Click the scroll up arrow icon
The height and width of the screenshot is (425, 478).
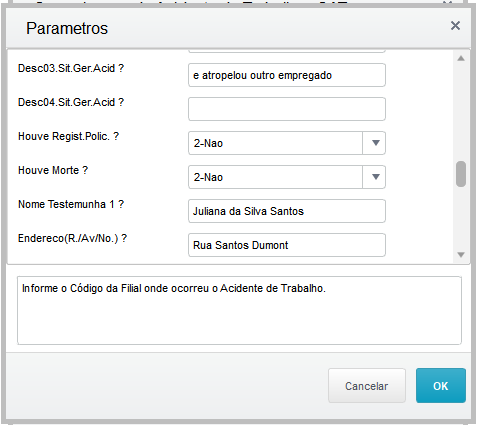461,59
